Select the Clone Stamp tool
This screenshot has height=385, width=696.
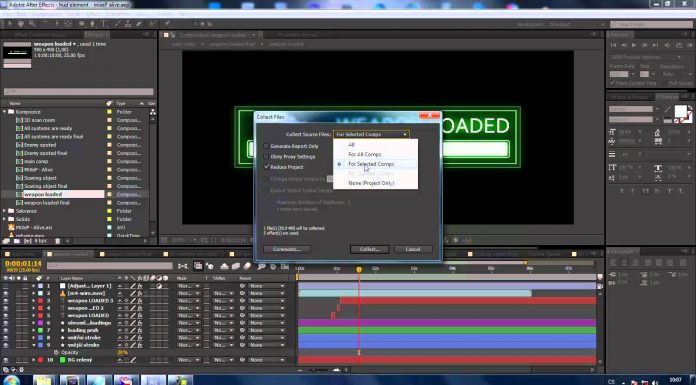pyautogui.click(x=128, y=24)
